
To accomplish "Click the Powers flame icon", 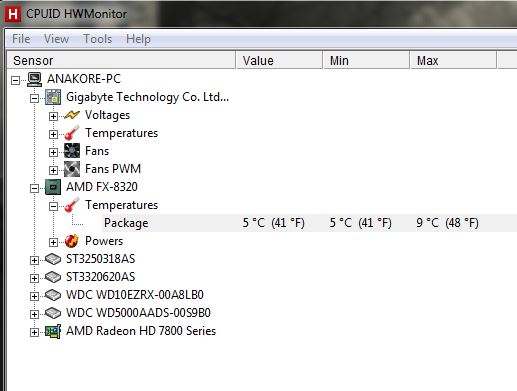I will [x=72, y=241].
